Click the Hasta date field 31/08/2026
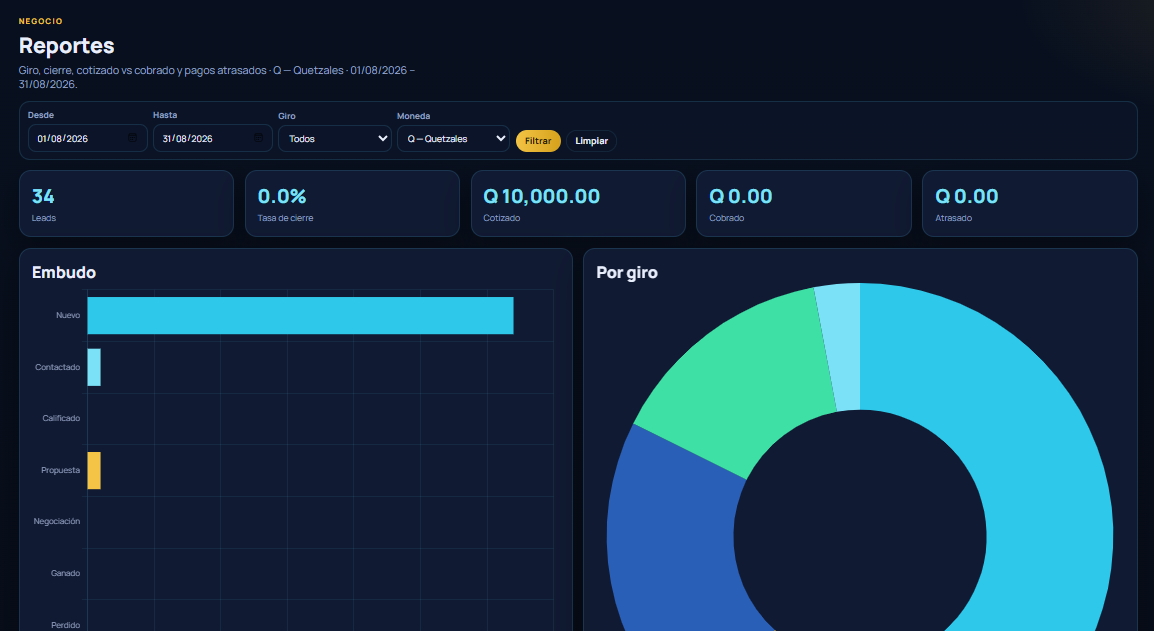Screen dimensions: 1154x631 click(x=213, y=138)
